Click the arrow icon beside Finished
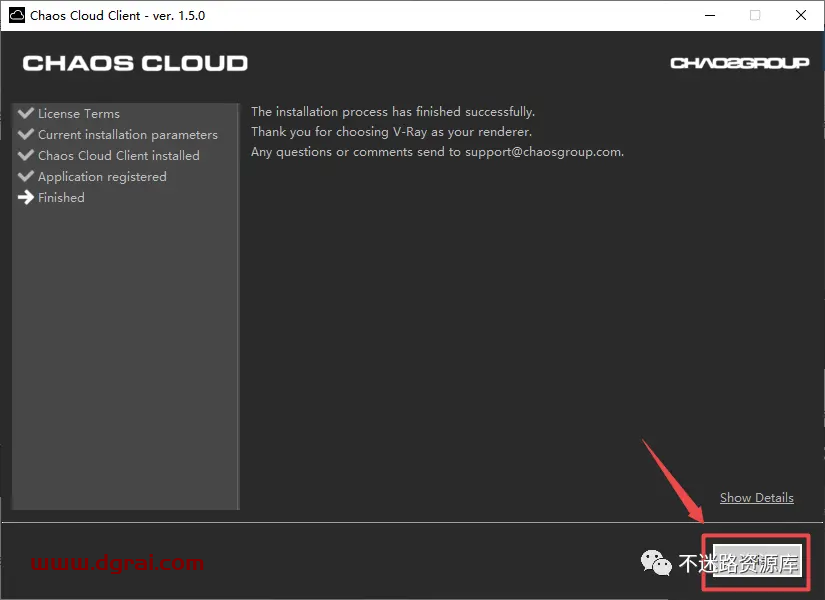 pos(26,197)
